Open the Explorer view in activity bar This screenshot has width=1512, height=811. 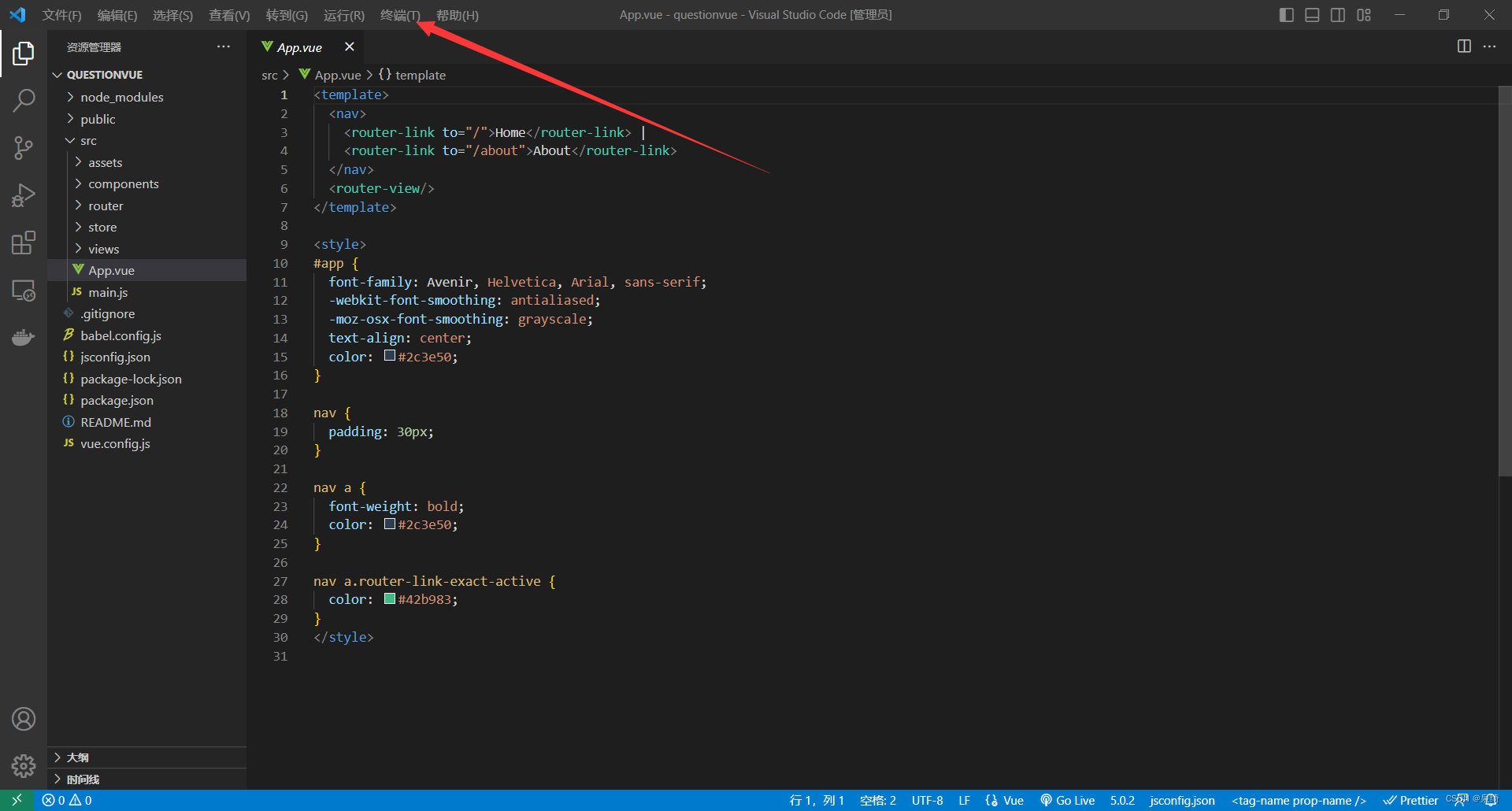point(24,54)
